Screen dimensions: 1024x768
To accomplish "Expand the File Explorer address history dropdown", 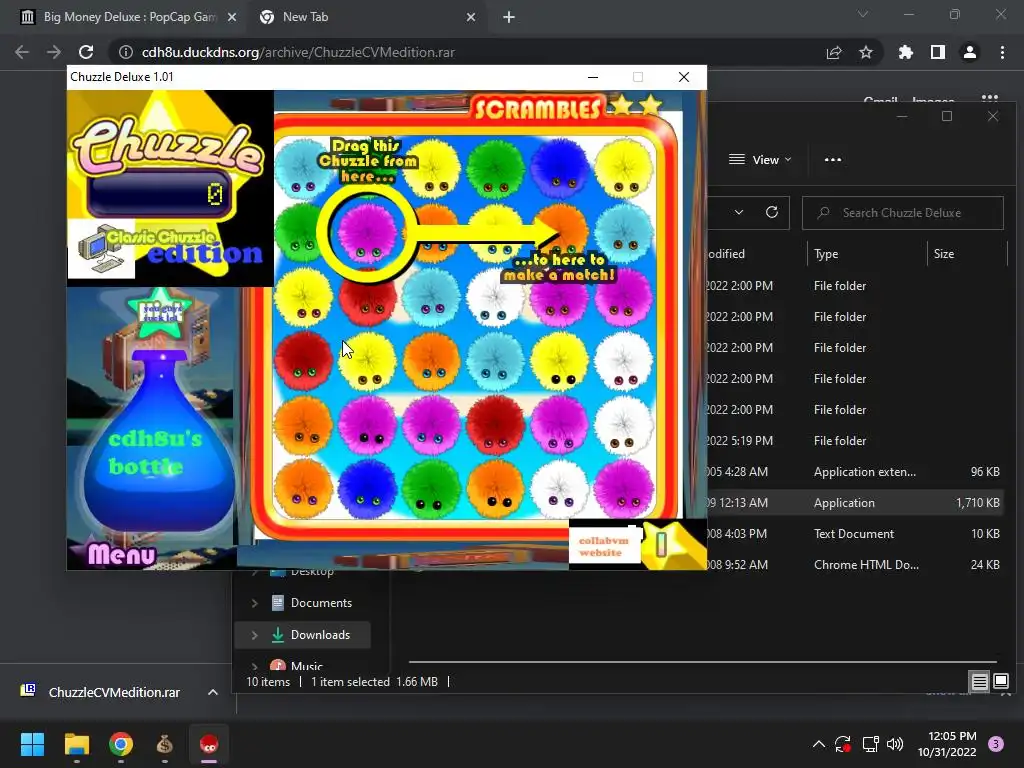I will pyautogui.click(x=739, y=212).
